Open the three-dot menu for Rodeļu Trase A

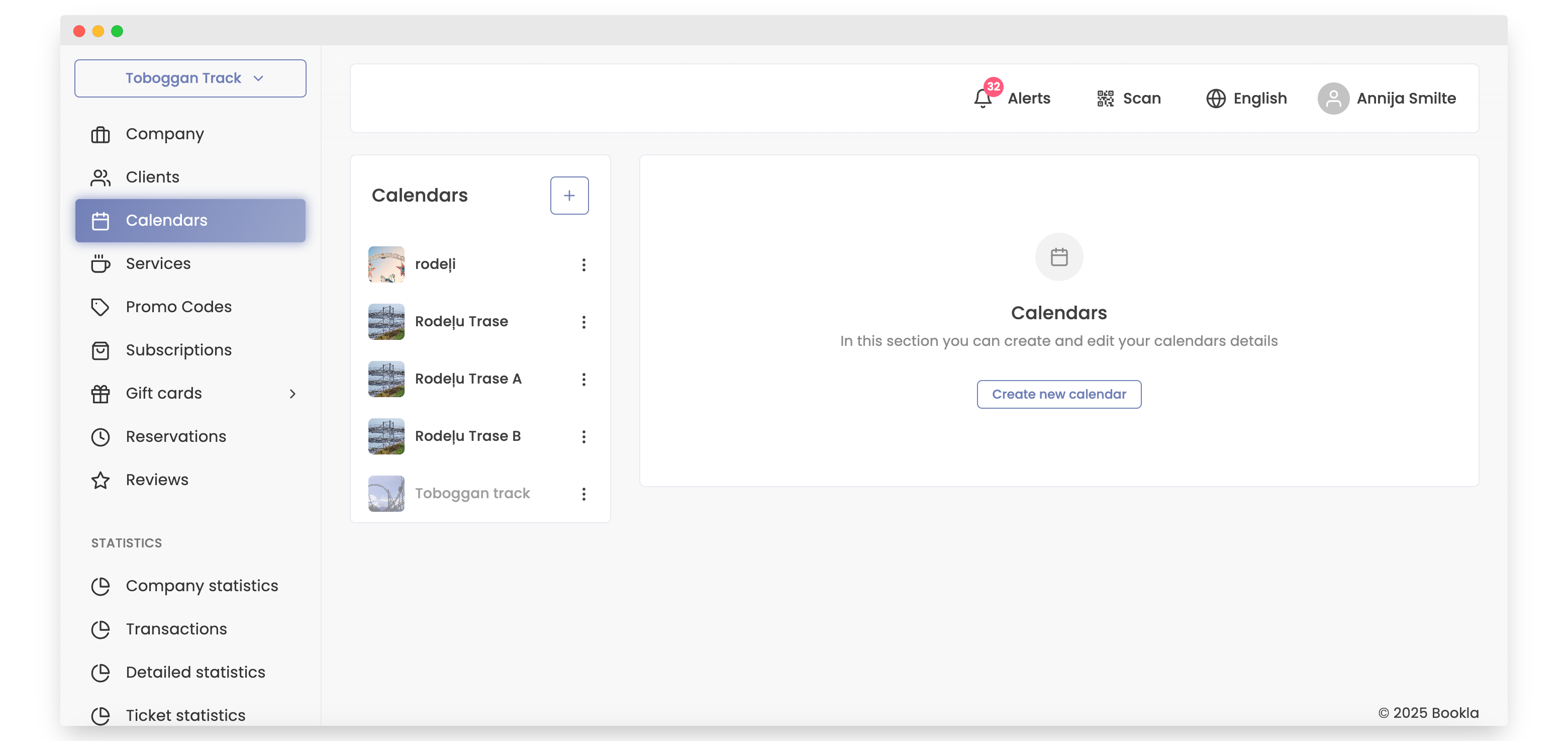point(584,380)
